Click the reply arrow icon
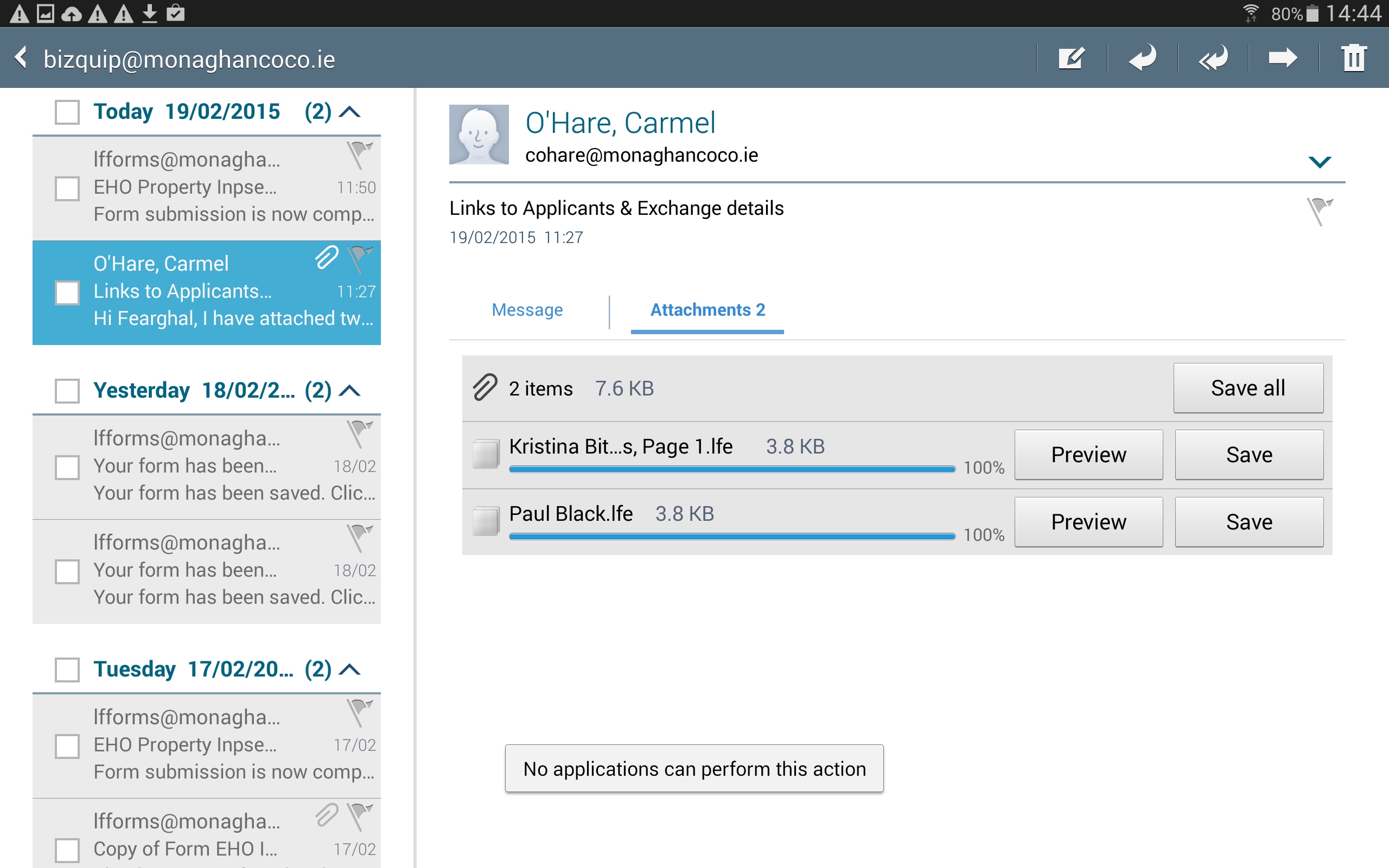Viewport: 1389px width, 868px height. tap(1142, 58)
